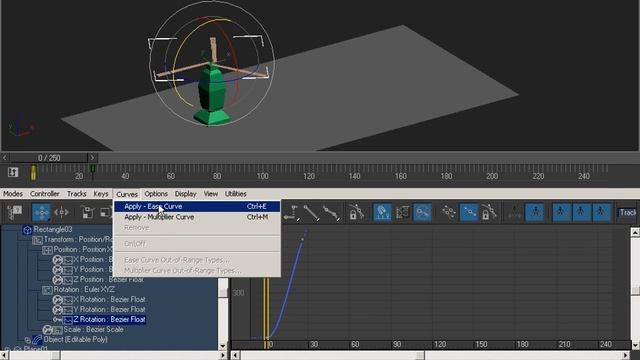Click the Rectangle03 object cube icon

click(x=27, y=230)
